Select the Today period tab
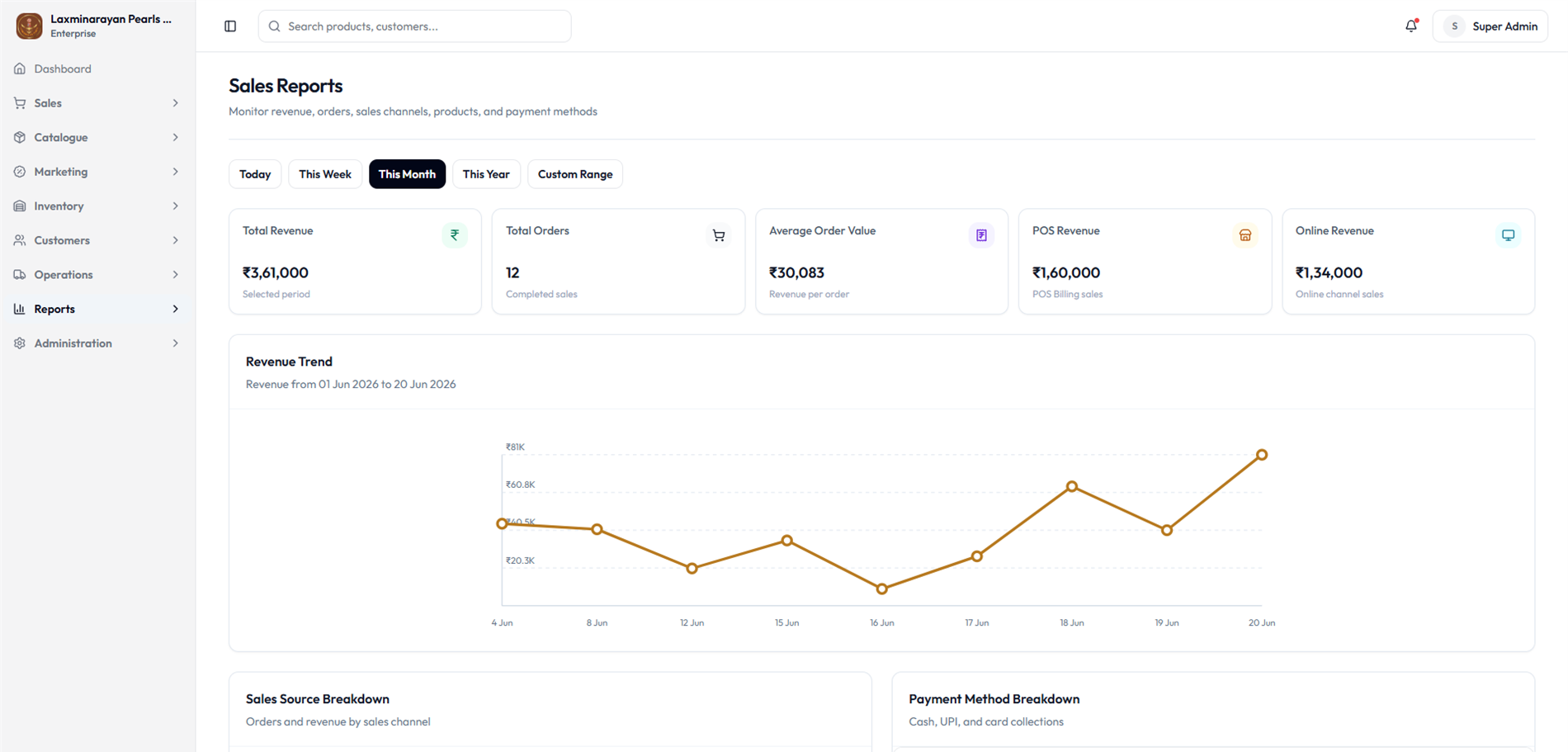Screen dimensions: 1568x752 255,174
